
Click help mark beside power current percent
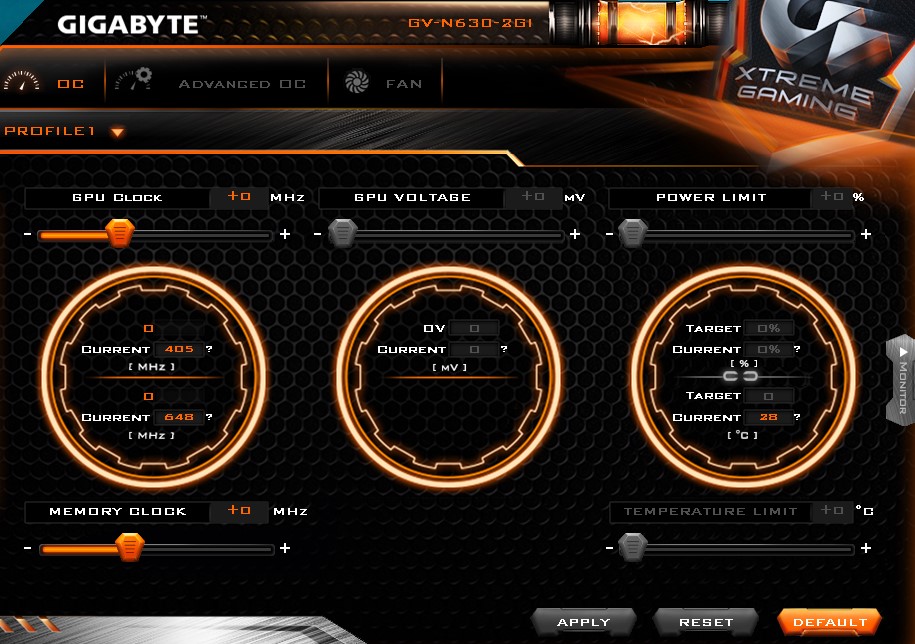[797, 349]
